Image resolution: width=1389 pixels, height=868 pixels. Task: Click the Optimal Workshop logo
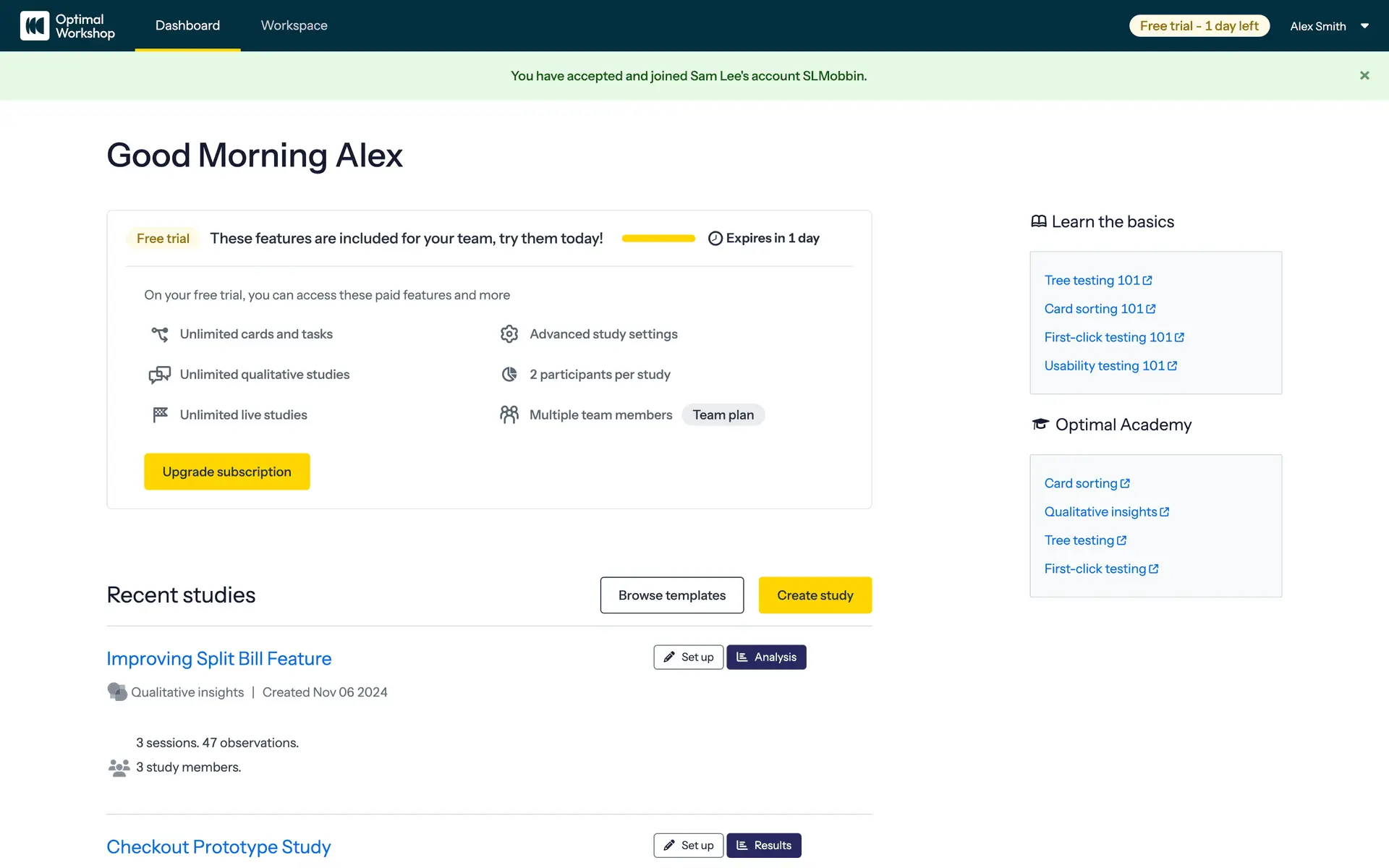pyautogui.click(x=67, y=26)
